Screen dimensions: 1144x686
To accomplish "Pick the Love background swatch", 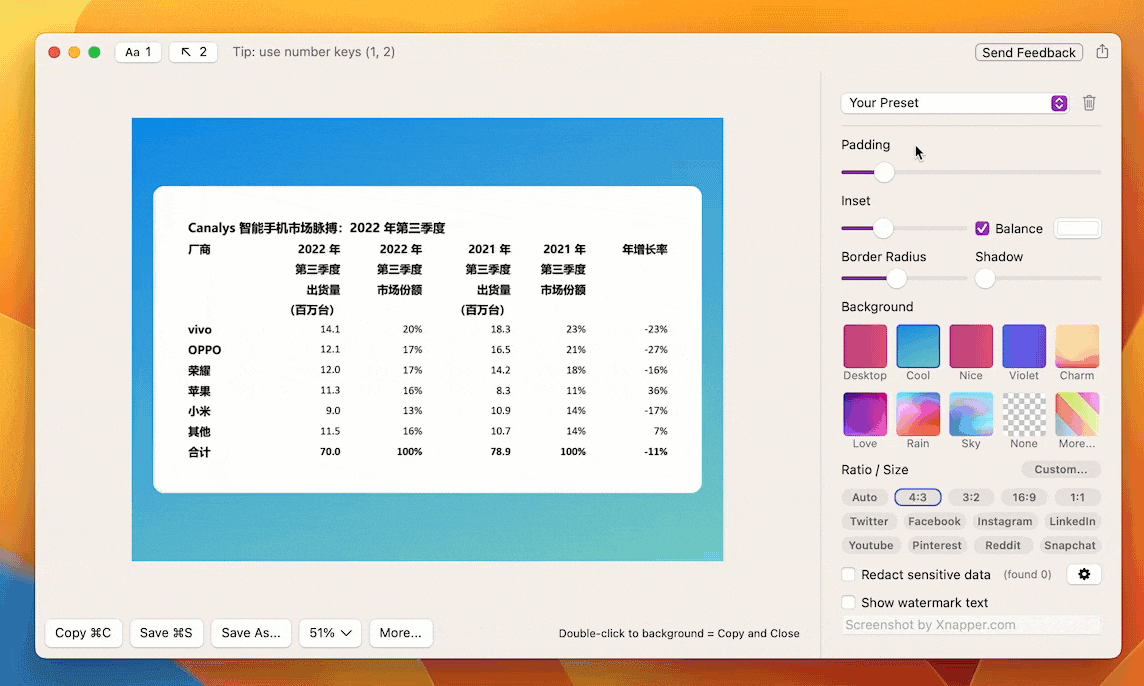I will pos(865,414).
